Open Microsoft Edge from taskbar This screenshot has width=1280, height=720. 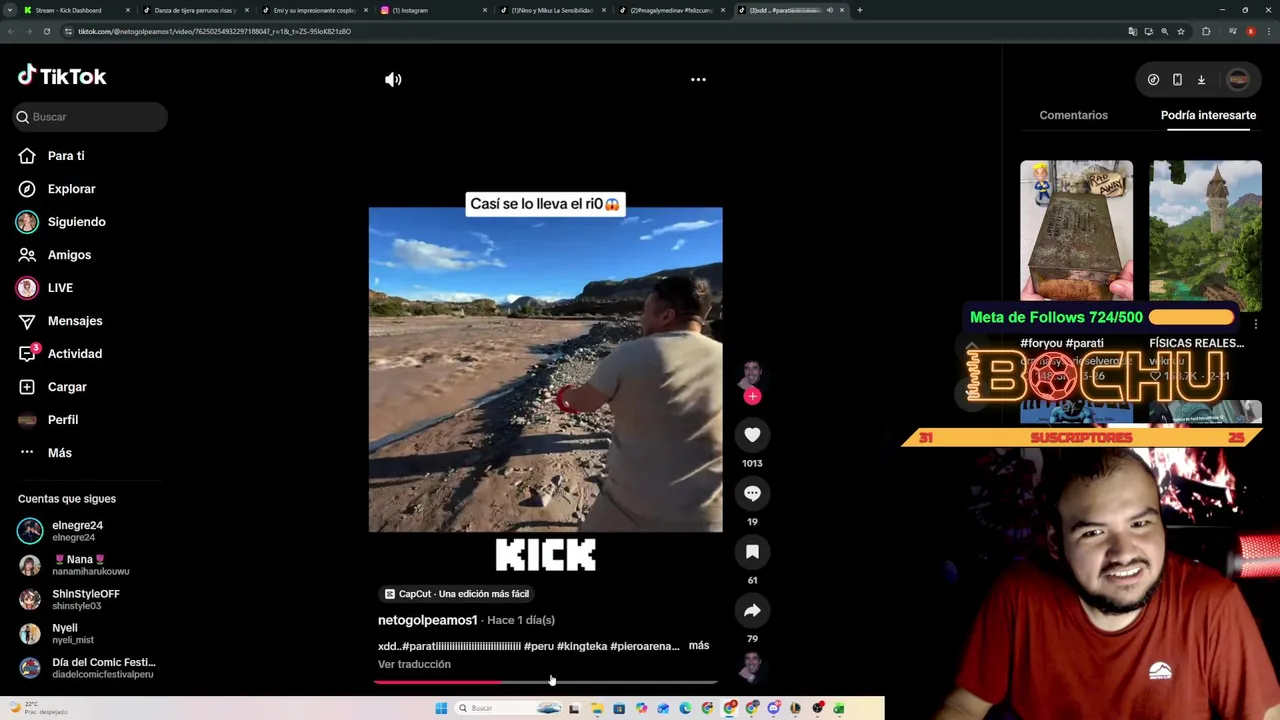pyautogui.click(x=685, y=708)
